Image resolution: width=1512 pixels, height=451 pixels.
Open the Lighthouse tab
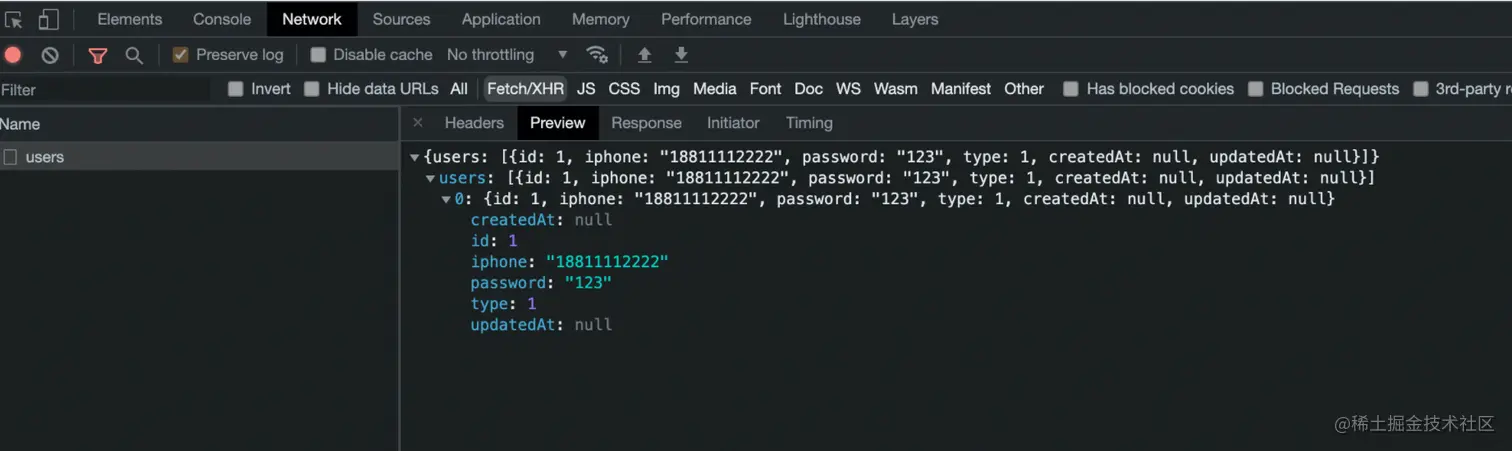(822, 19)
